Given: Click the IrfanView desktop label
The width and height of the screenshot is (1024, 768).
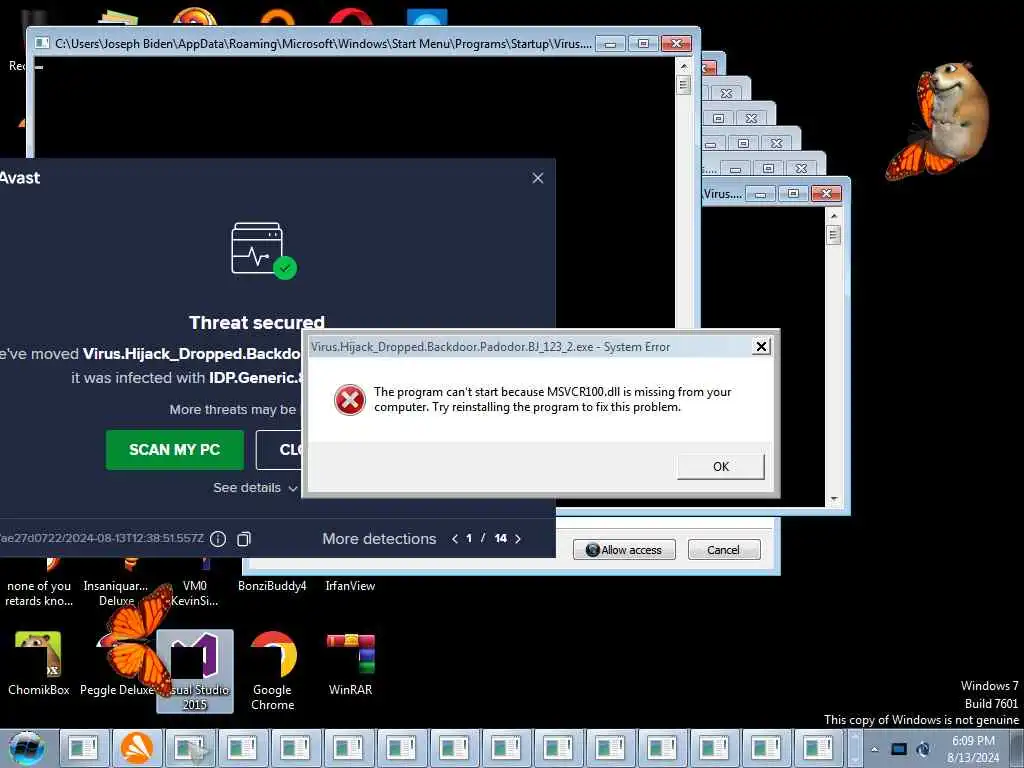Looking at the screenshot, I should 351,586.
